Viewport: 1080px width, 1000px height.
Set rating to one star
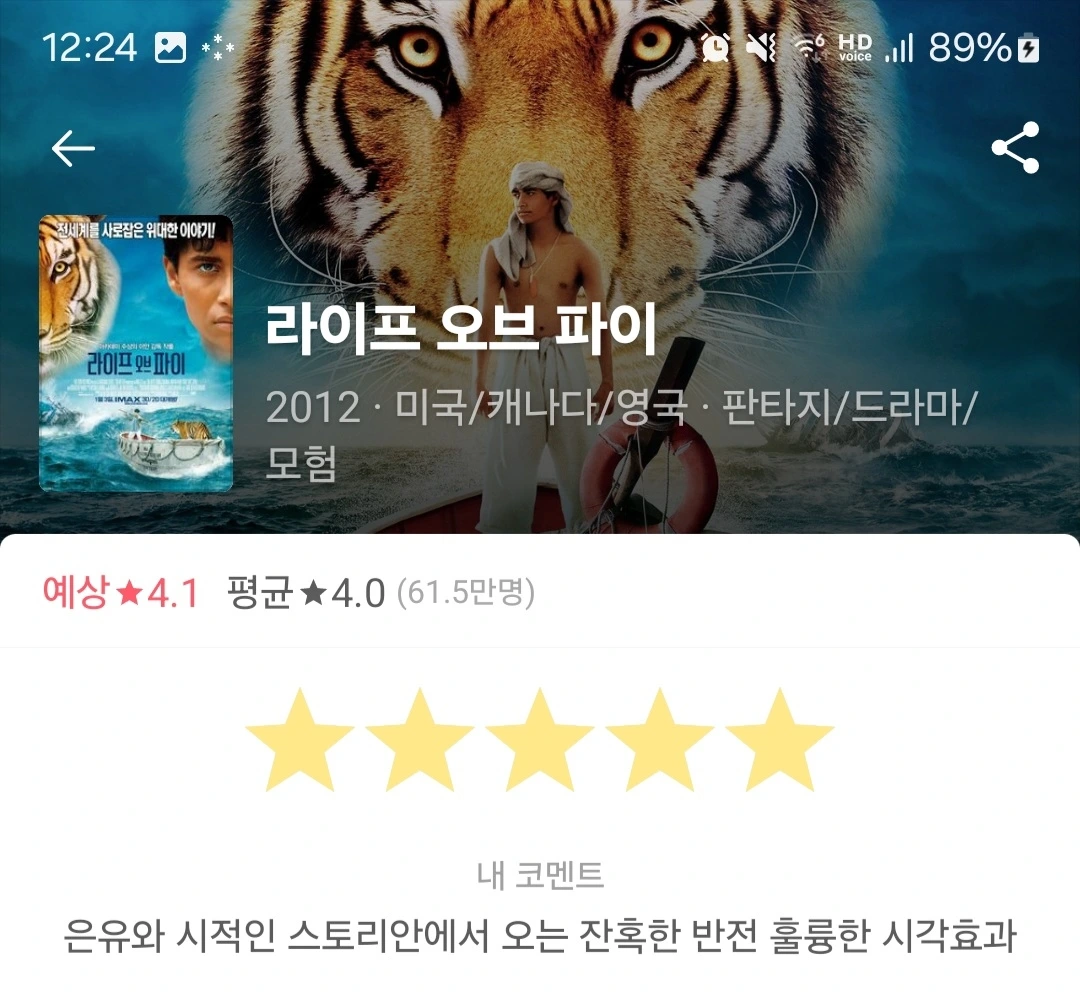coord(300,740)
